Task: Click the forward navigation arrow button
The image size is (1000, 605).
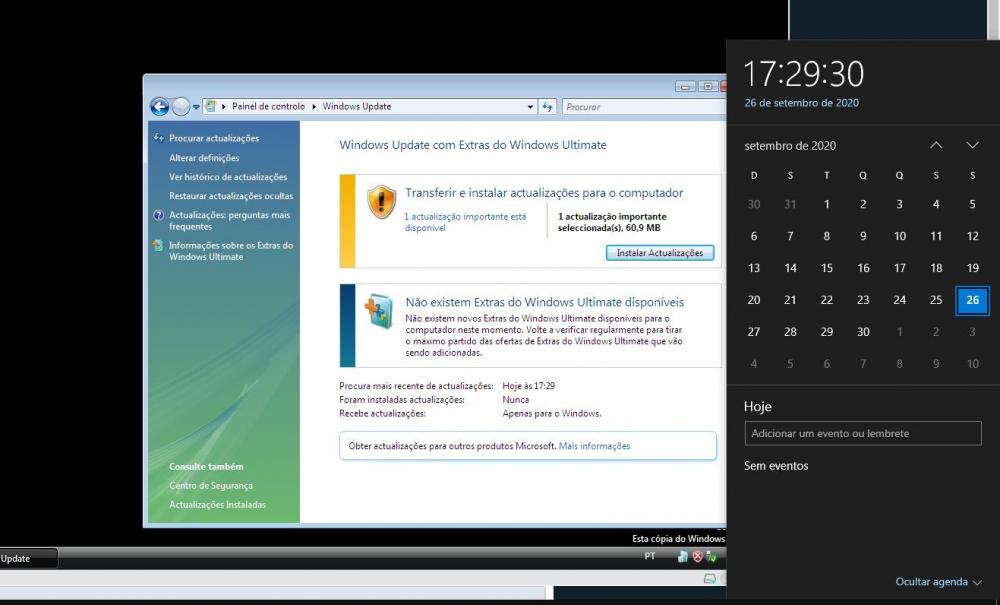Action: 180,107
